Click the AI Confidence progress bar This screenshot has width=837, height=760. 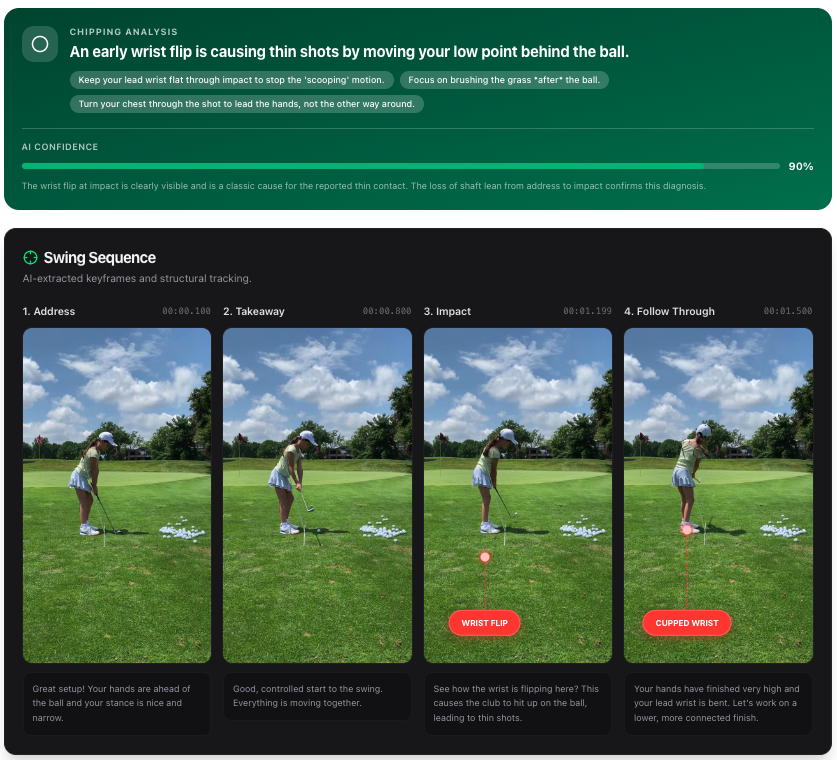(400, 166)
